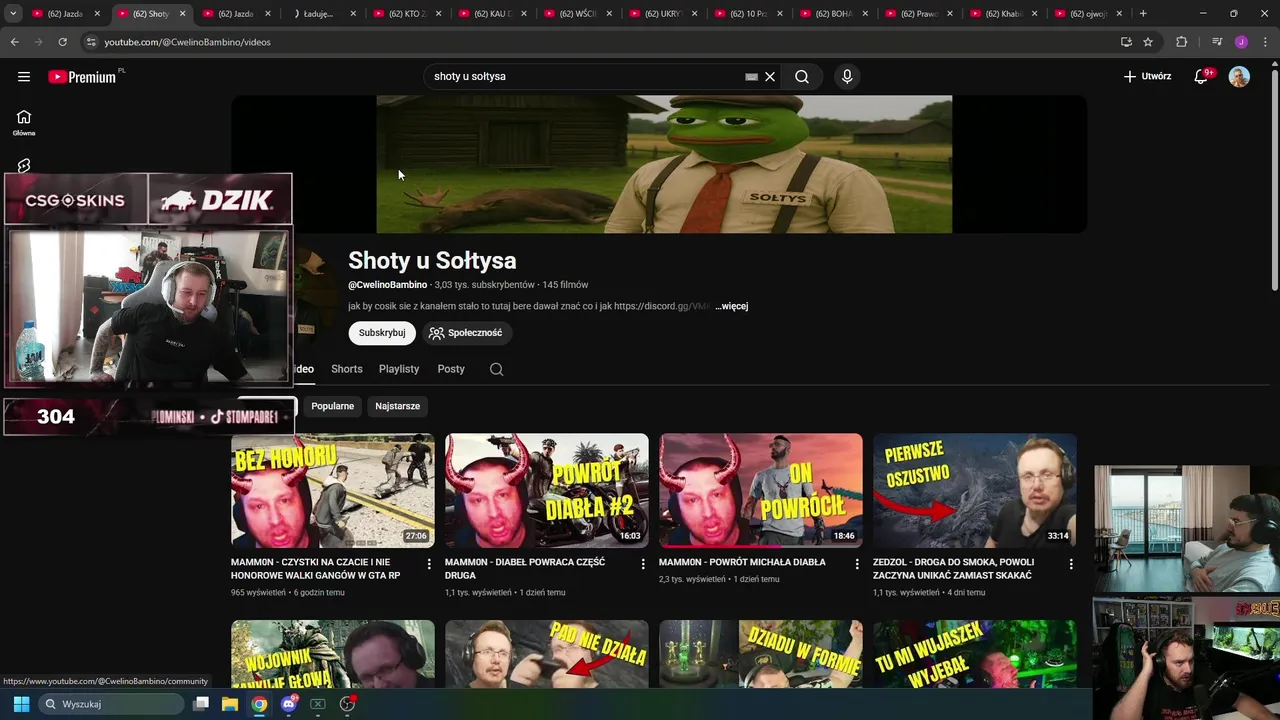
Task: Open the Społeczność community button
Action: (x=466, y=333)
